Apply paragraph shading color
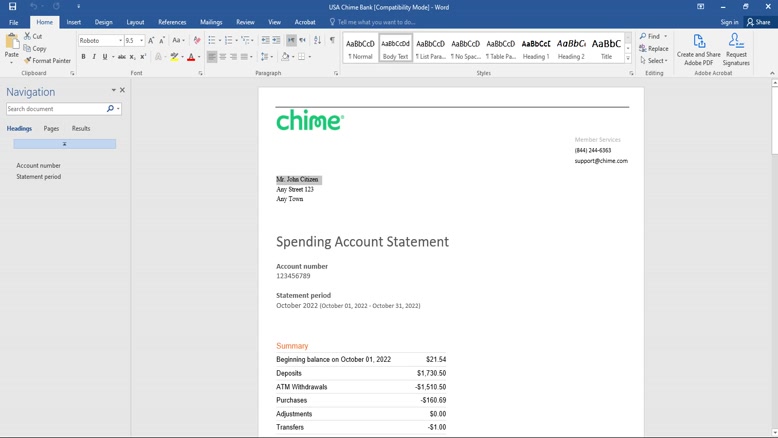The height and width of the screenshot is (438, 778). coord(285,57)
